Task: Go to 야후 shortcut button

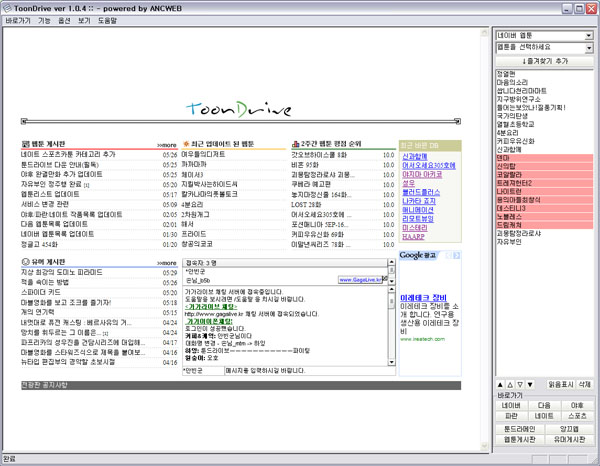Action: coord(577,405)
